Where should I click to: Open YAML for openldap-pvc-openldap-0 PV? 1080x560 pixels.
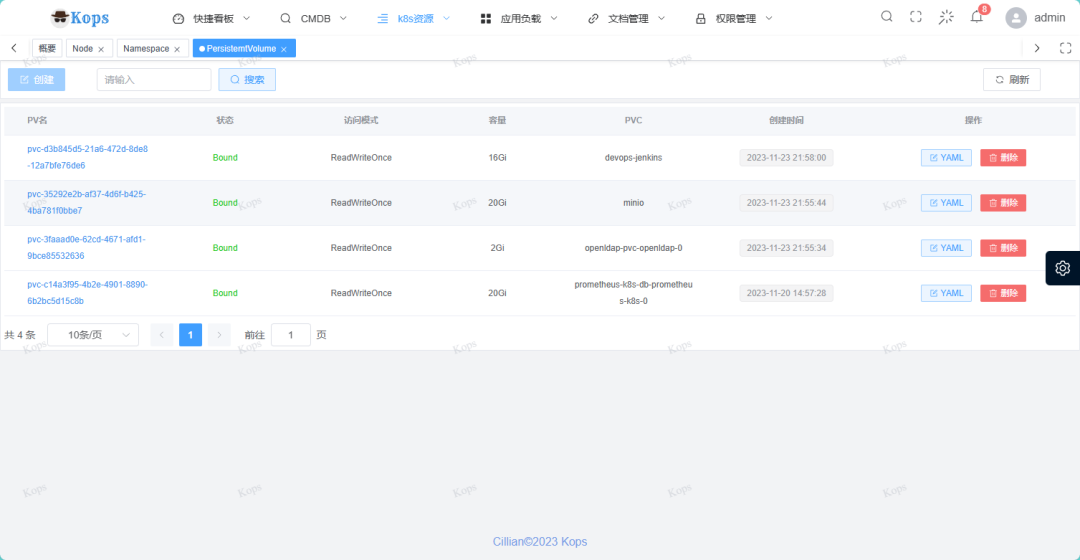pos(946,248)
